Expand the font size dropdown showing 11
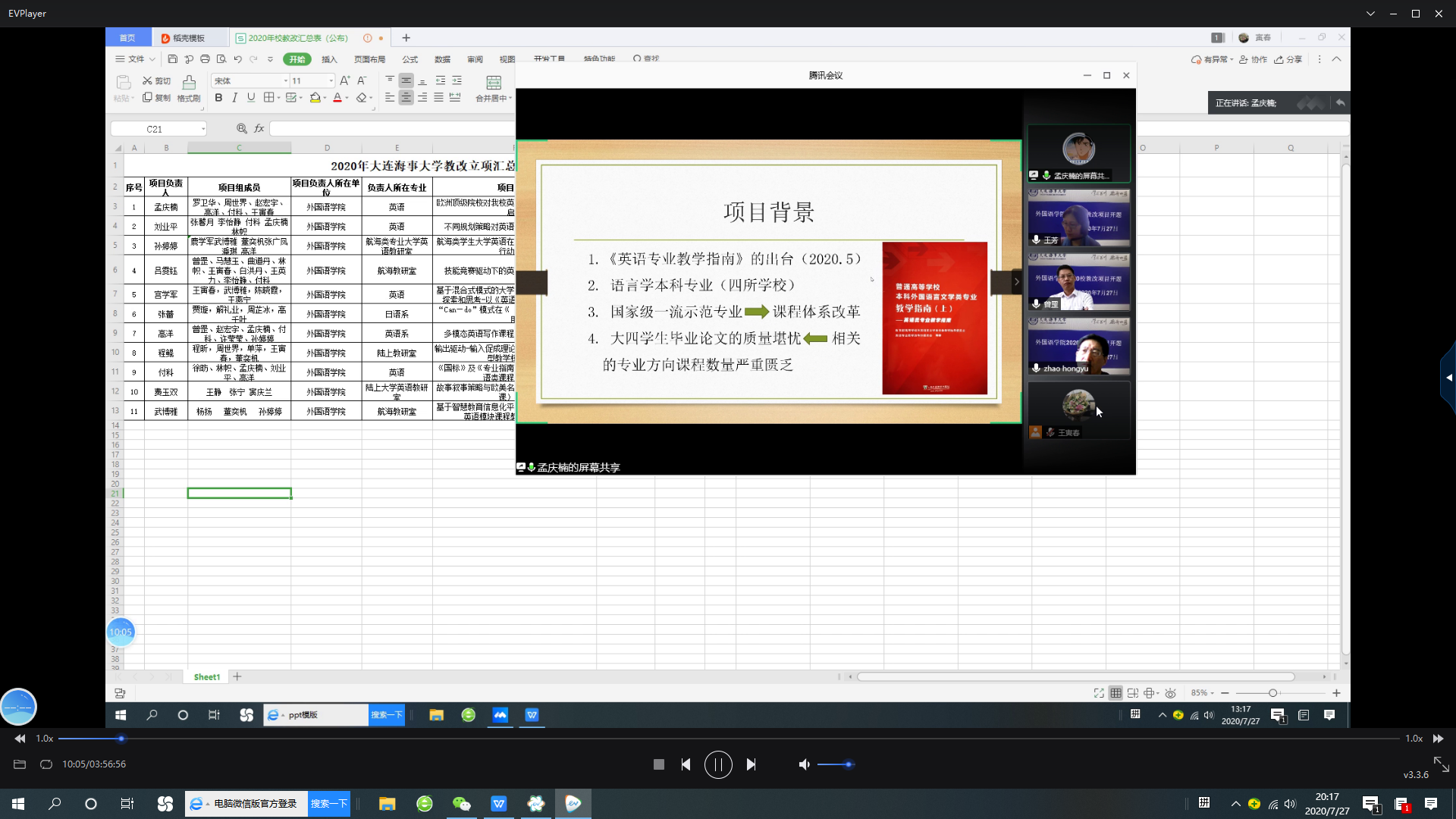Screen dimensions: 1456x819 (x=331, y=80)
